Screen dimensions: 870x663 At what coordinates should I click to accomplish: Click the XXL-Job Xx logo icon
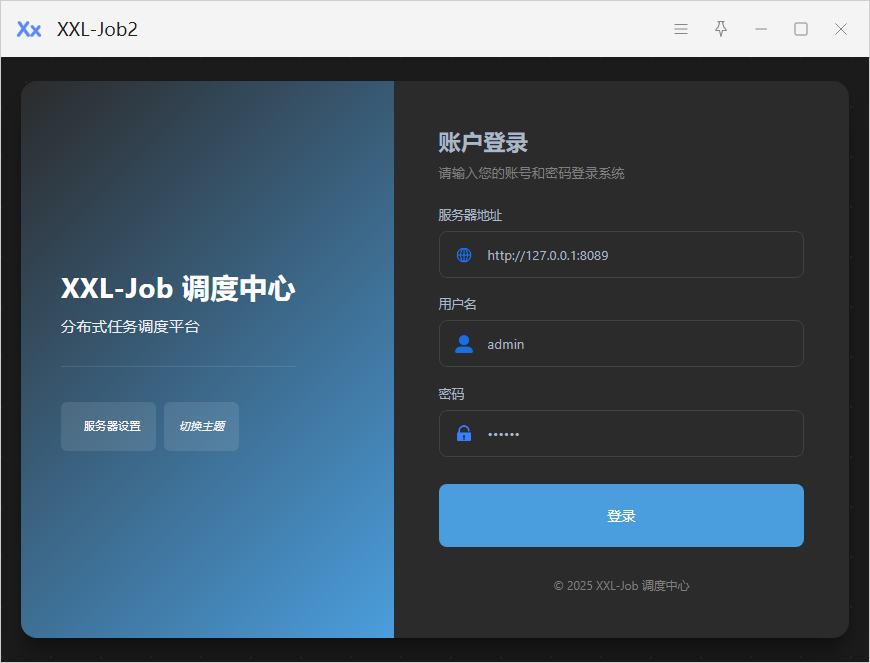coord(29,29)
